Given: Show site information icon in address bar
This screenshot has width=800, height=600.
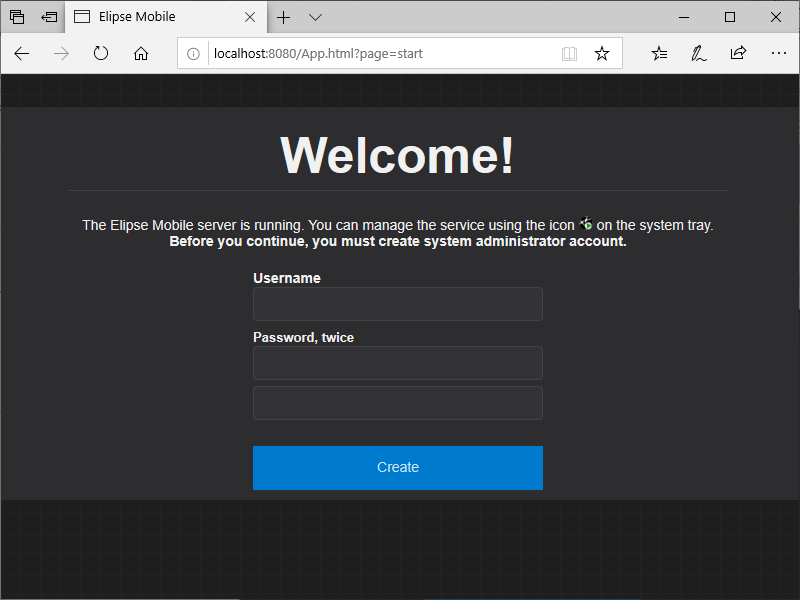Looking at the screenshot, I should [193, 54].
